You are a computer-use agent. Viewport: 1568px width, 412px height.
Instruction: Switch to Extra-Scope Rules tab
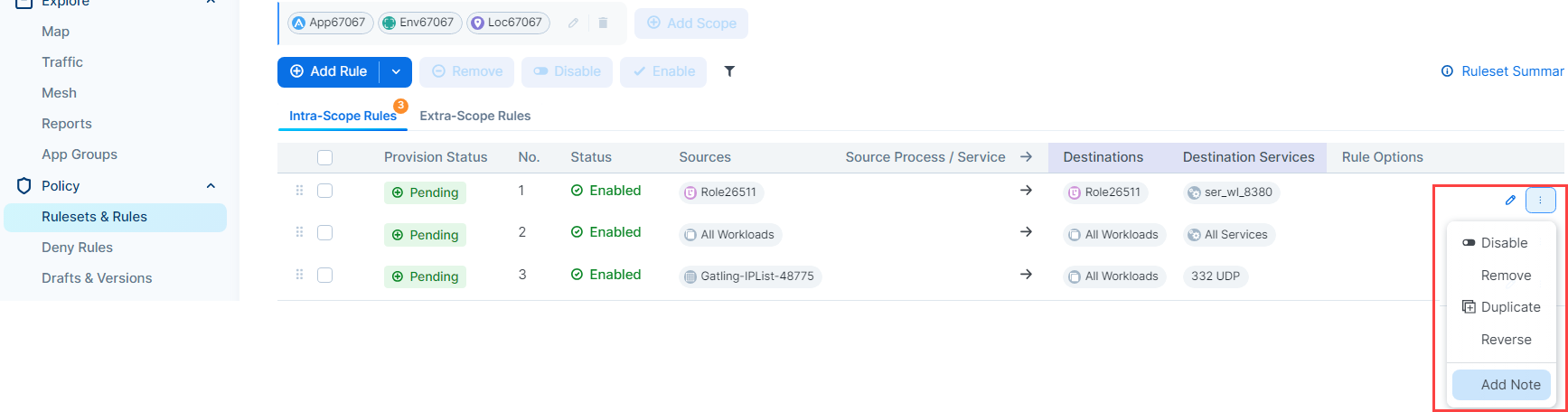474,116
